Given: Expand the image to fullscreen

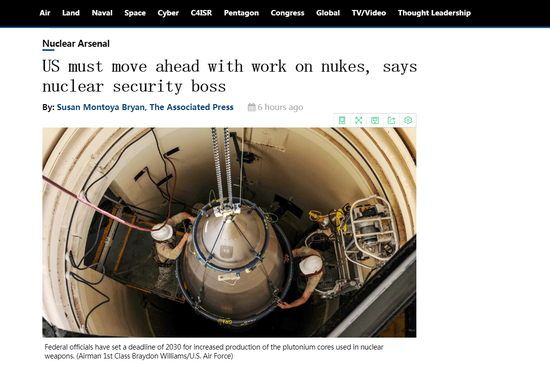Looking at the screenshot, I should (x=358, y=120).
